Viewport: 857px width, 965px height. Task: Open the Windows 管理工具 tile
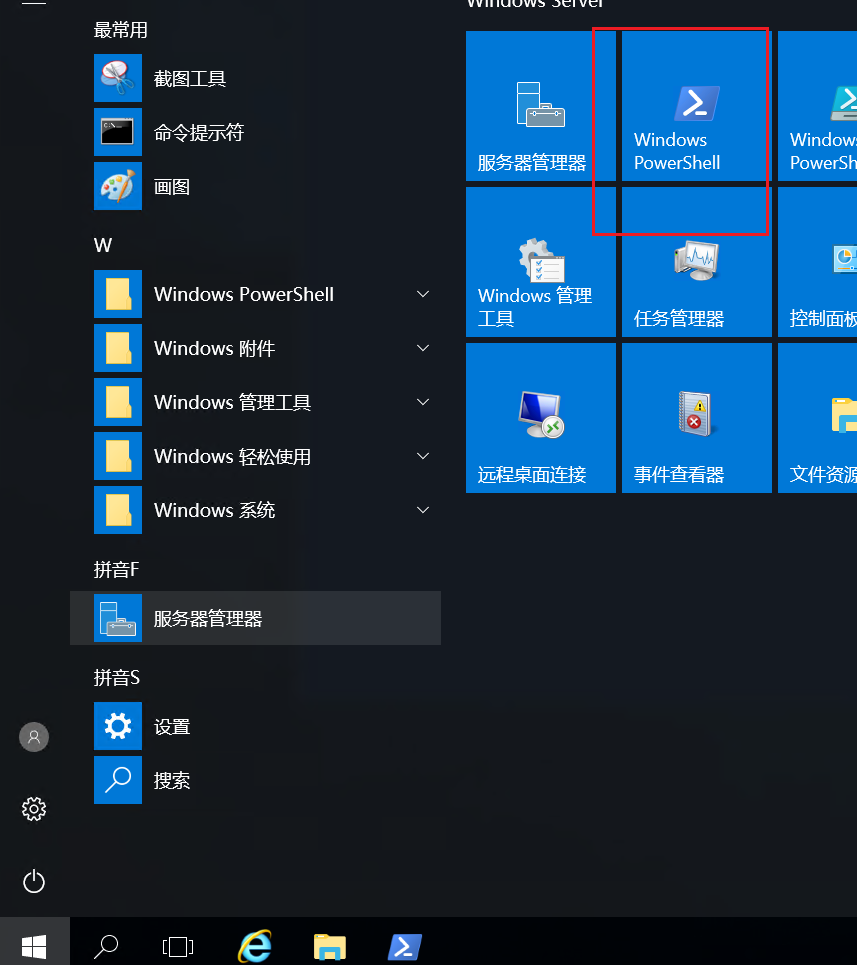(541, 262)
